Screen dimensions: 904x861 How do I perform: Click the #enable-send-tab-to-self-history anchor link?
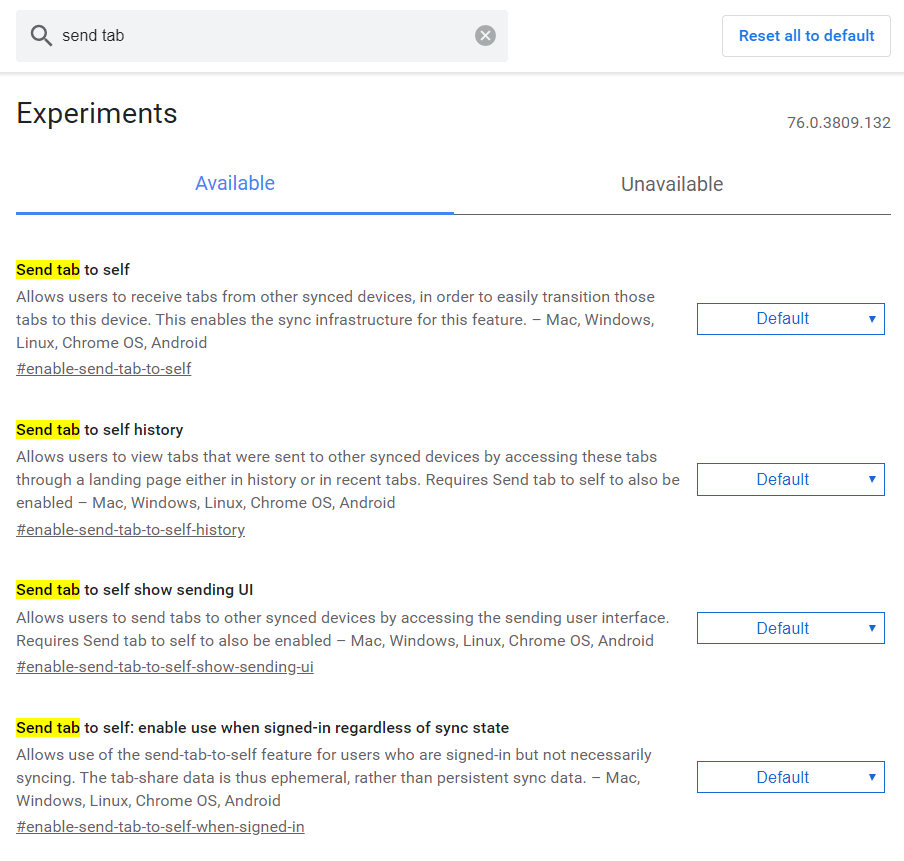coord(131,530)
